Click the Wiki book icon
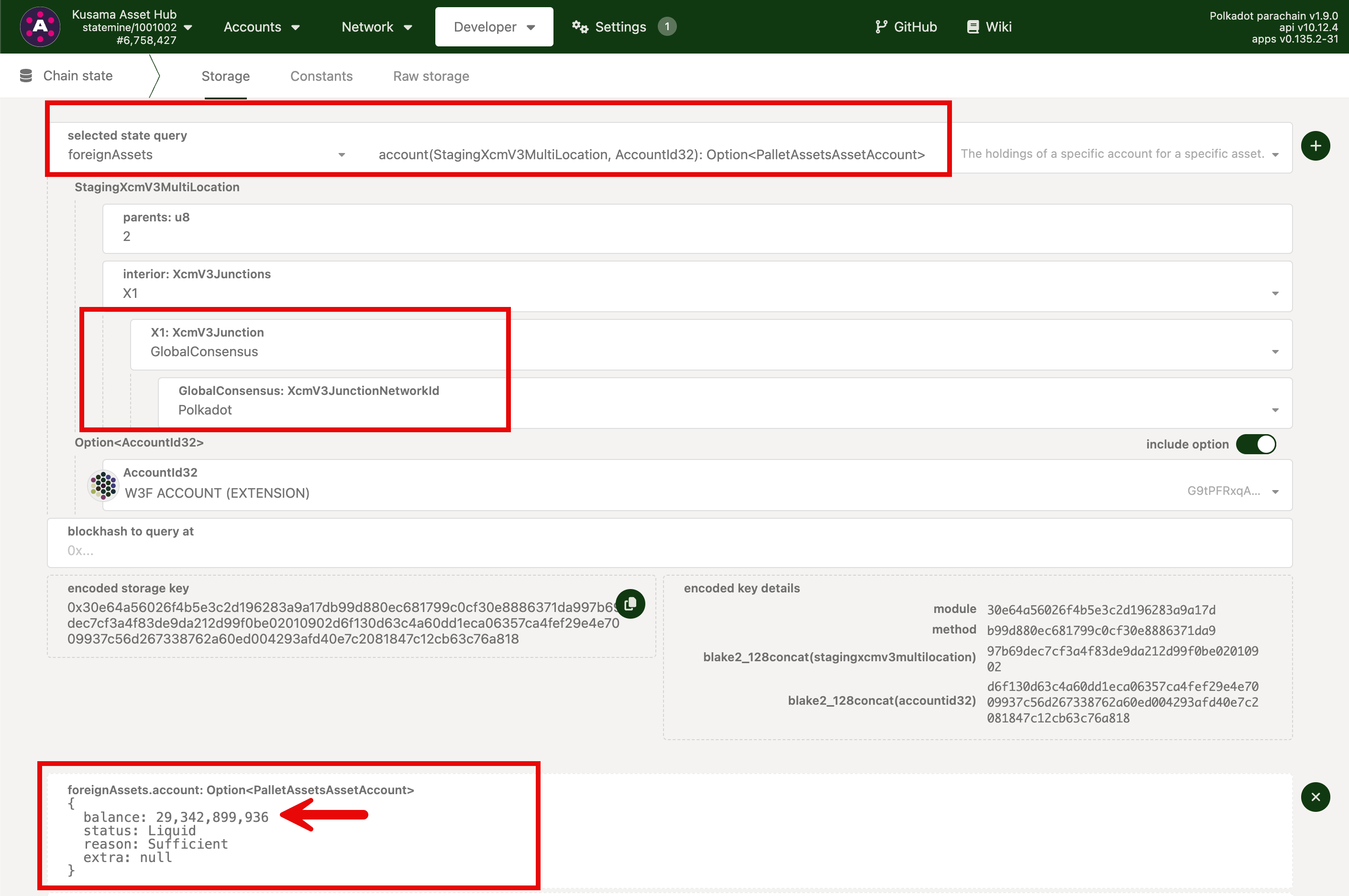The width and height of the screenshot is (1349, 896). click(973, 27)
